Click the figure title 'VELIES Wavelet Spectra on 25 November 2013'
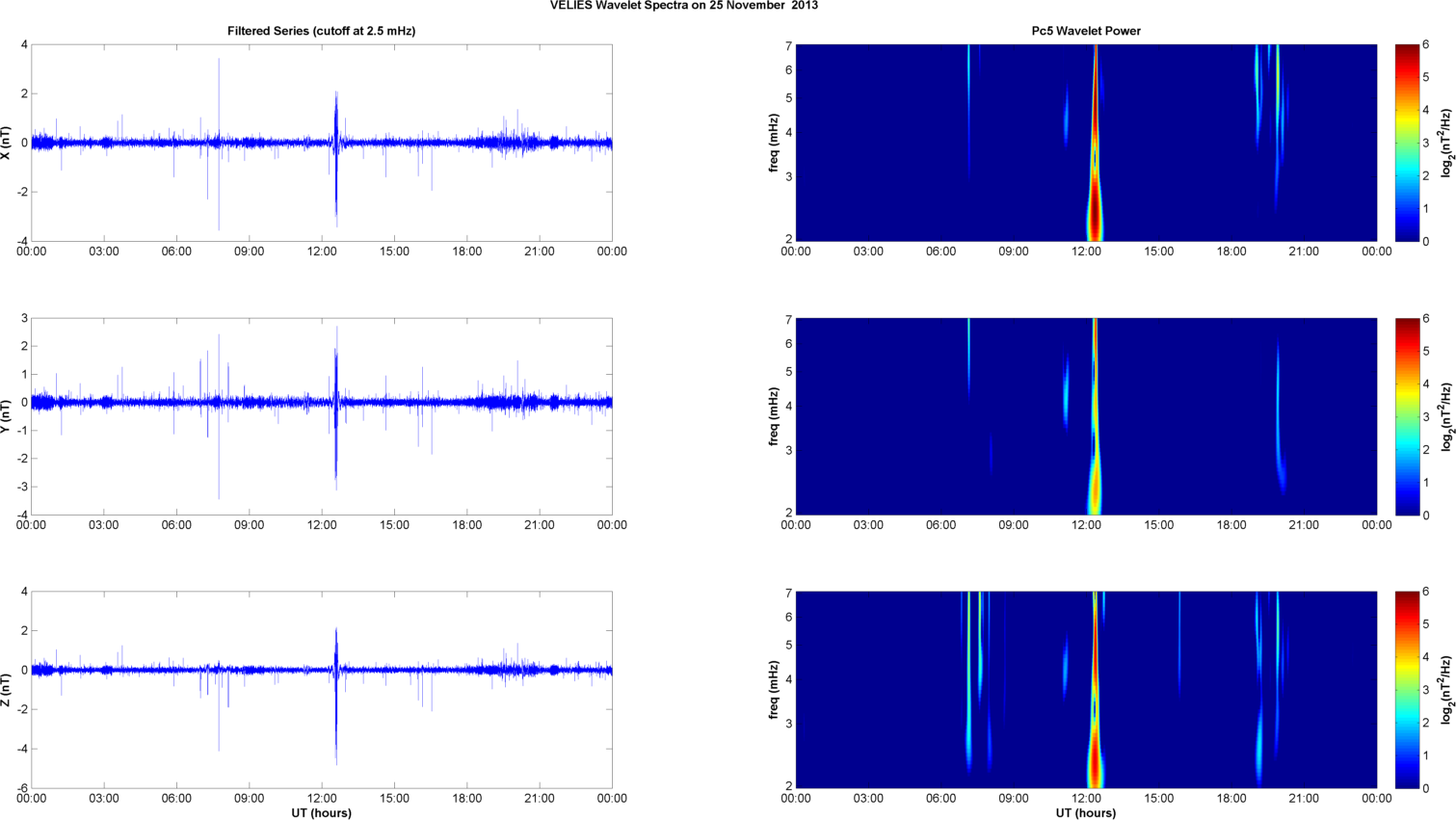The image size is (1456, 820). pos(683,6)
